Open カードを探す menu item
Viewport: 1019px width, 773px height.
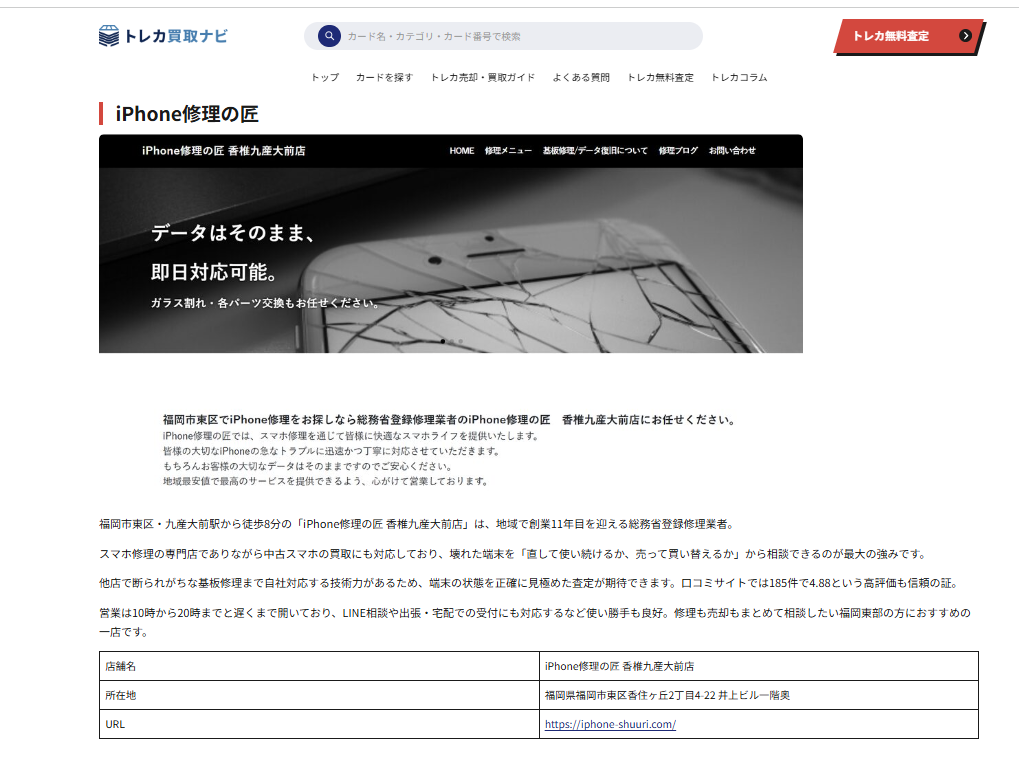[384, 77]
